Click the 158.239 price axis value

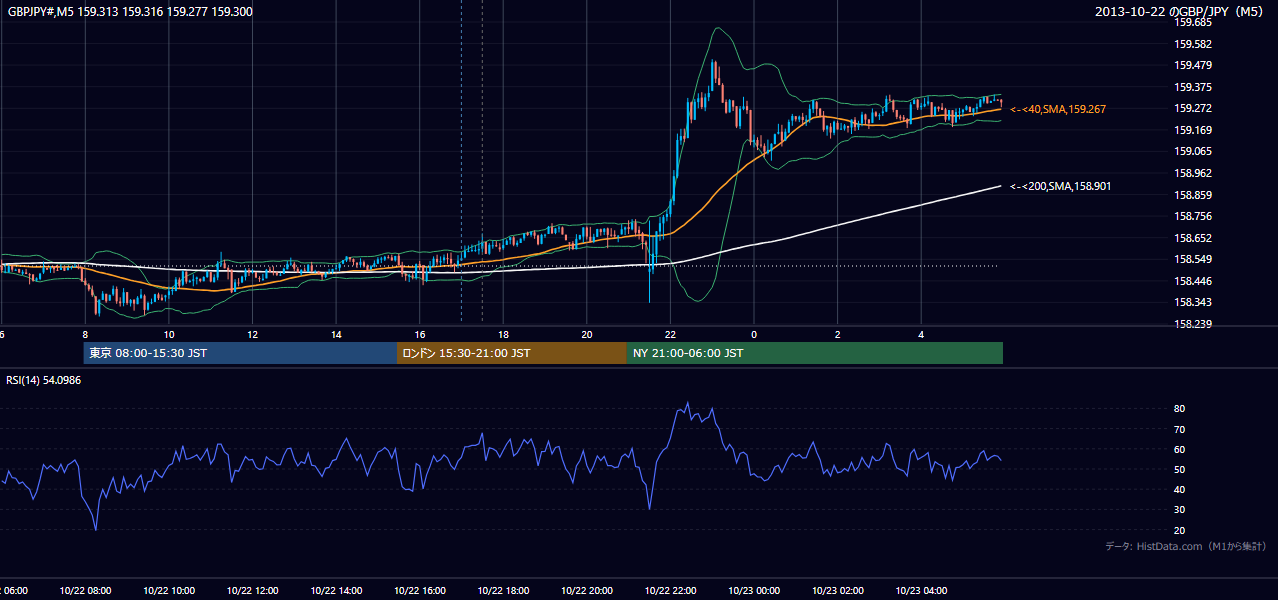click(x=1193, y=324)
